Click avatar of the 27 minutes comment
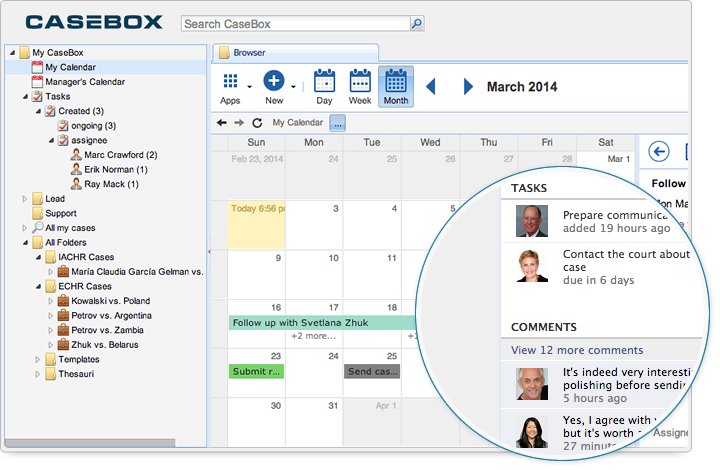This screenshot has height=470, width=720. coord(532,432)
